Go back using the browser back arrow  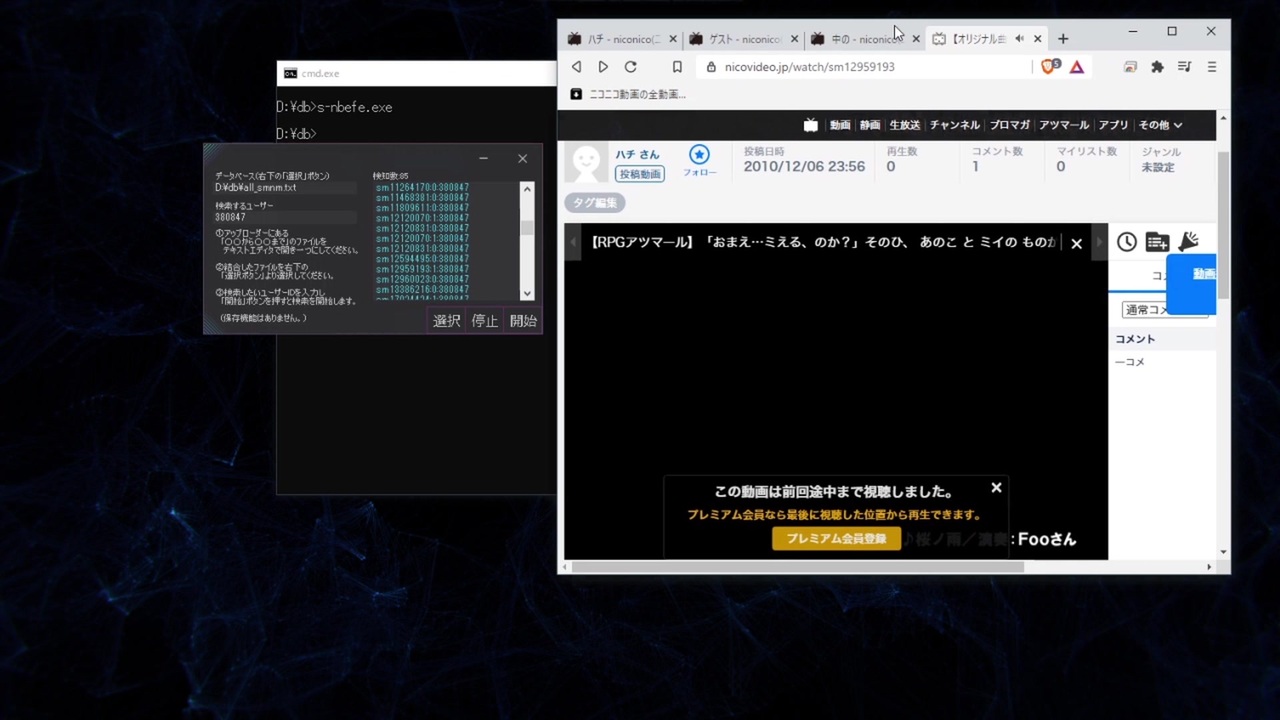(x=576, y=67)
